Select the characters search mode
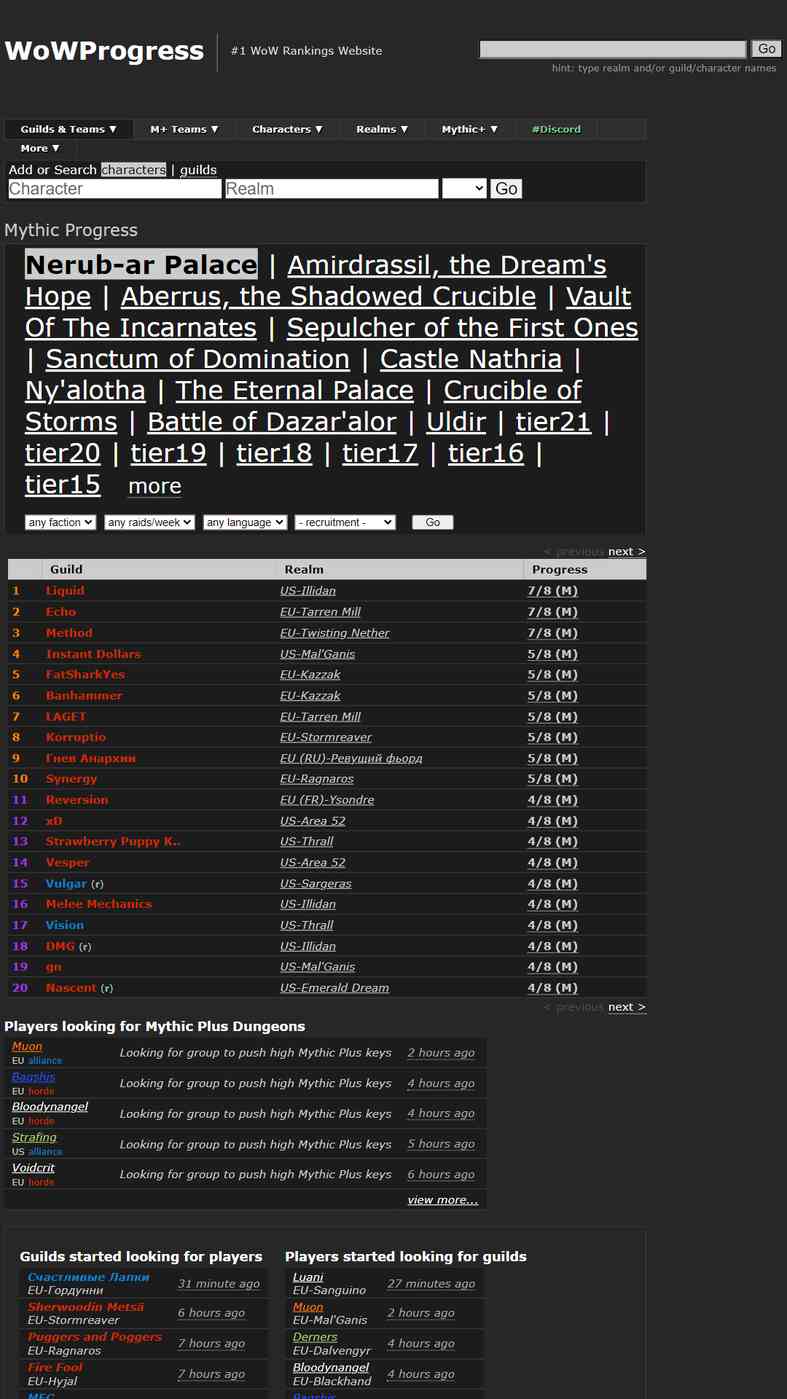787x1399 pixels. pos(134,170)
